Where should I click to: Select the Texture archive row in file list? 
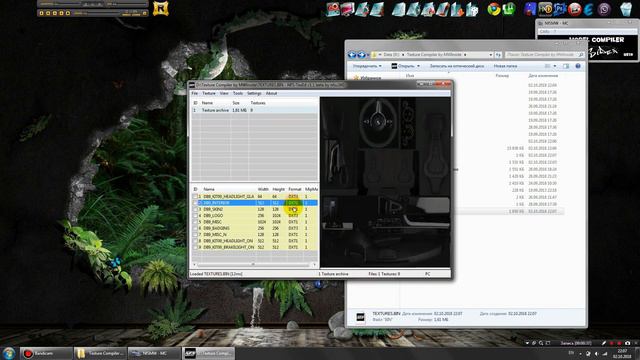(x=255, y=110)
